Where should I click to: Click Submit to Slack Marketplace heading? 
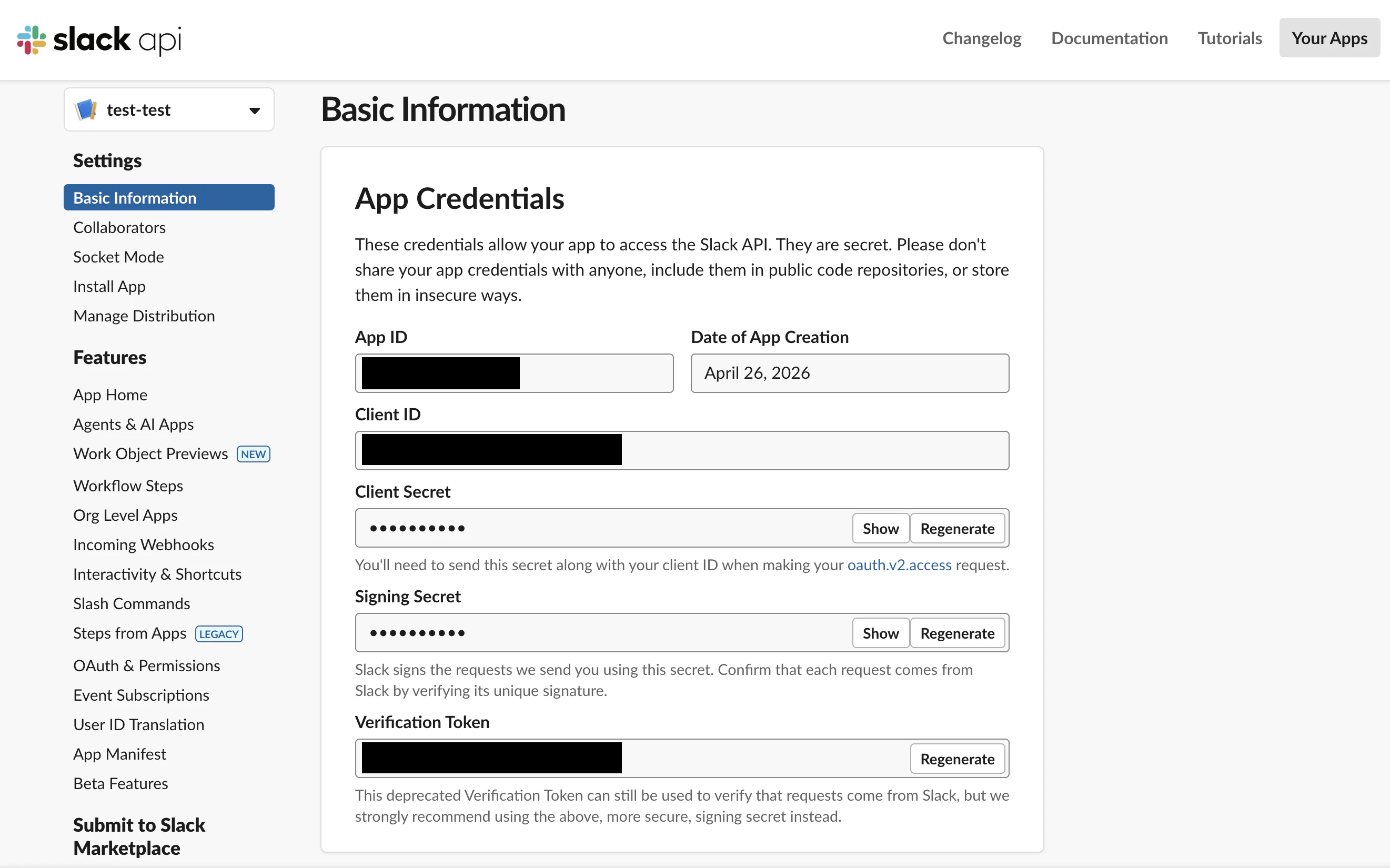click(139, 836)
